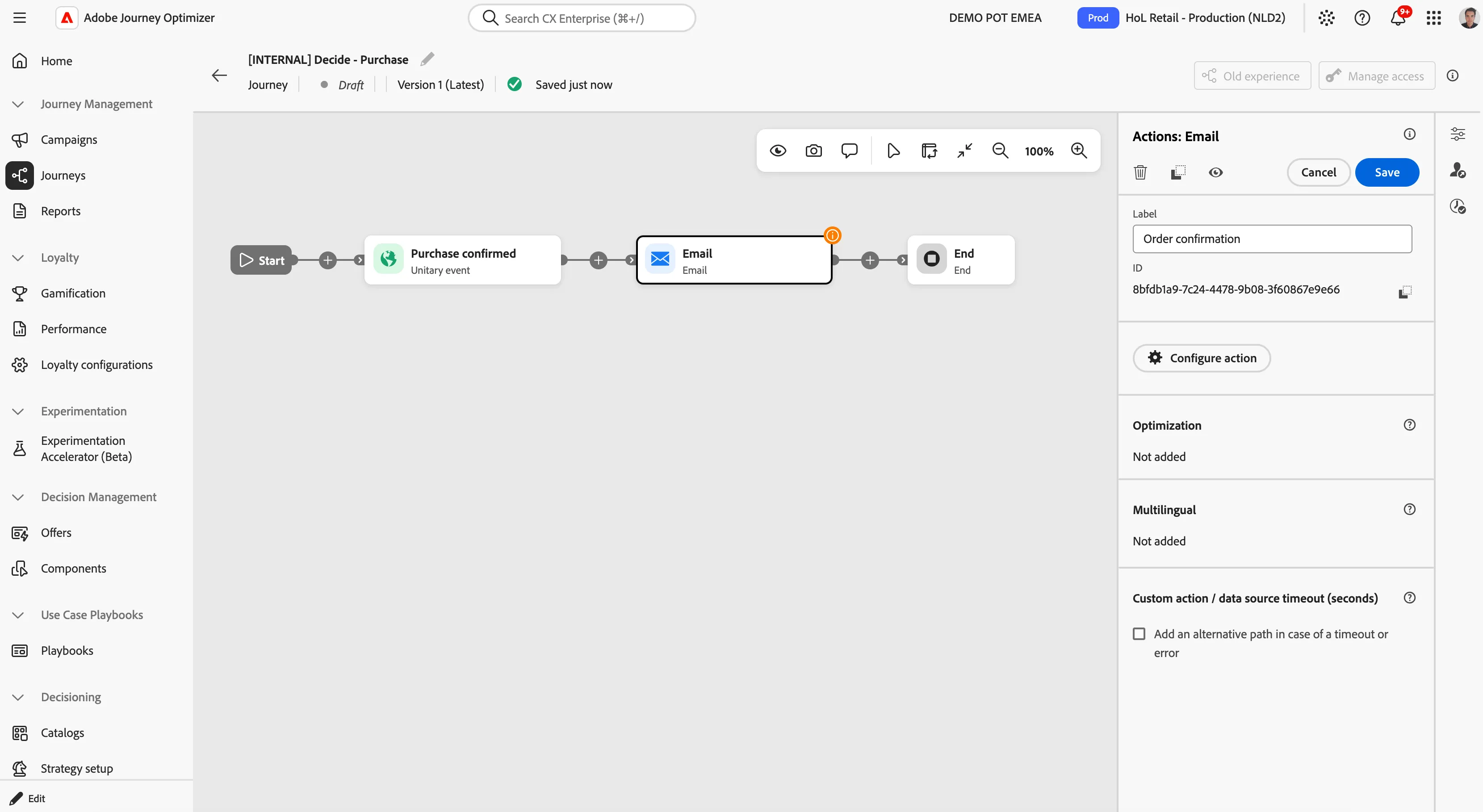Viewport: 1483px width, 812px height.
Task: Open Version 1 (Latest) selector
Action: tap(440, 84)
